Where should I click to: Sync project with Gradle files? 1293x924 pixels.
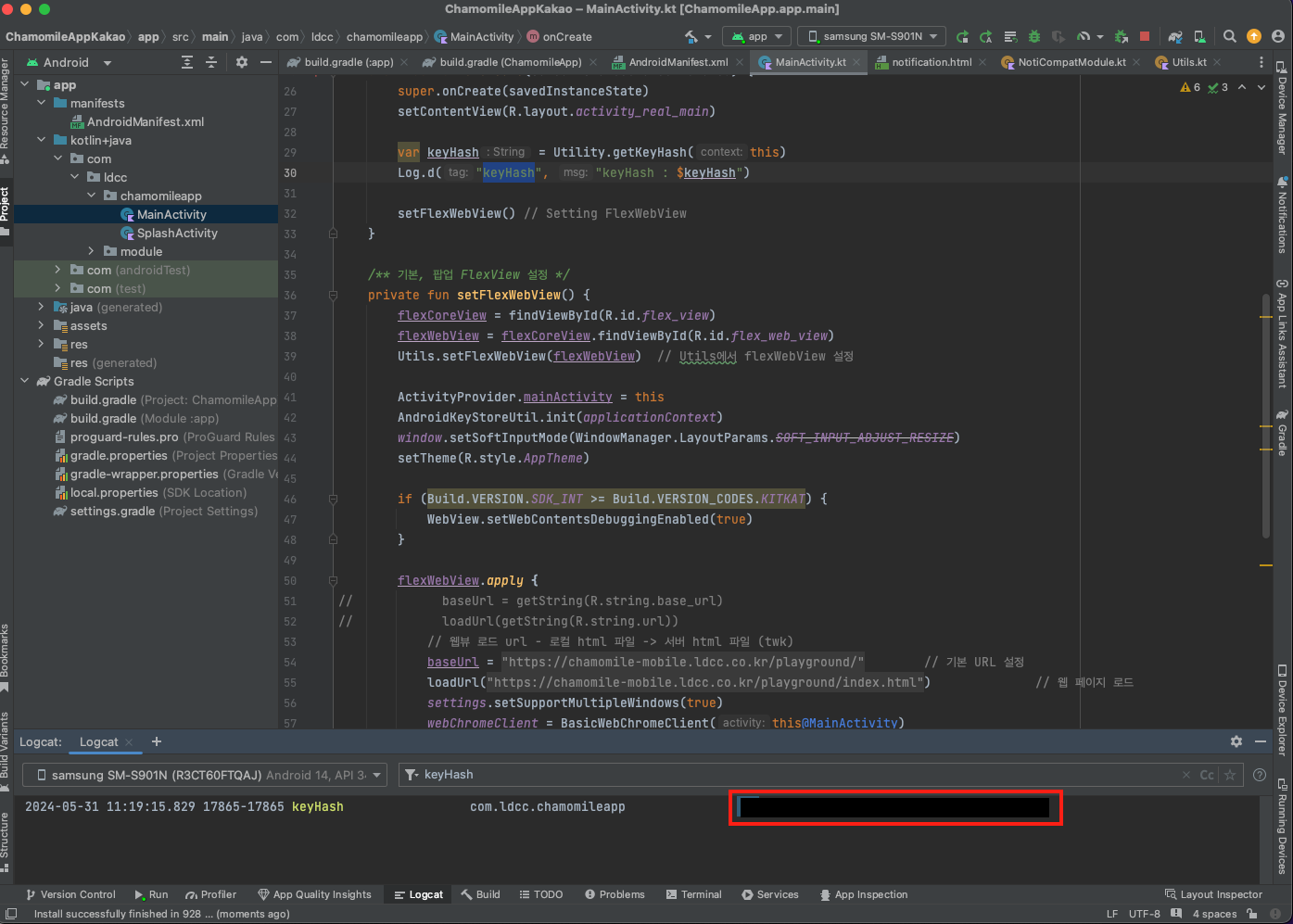(x=1175, y=37)
